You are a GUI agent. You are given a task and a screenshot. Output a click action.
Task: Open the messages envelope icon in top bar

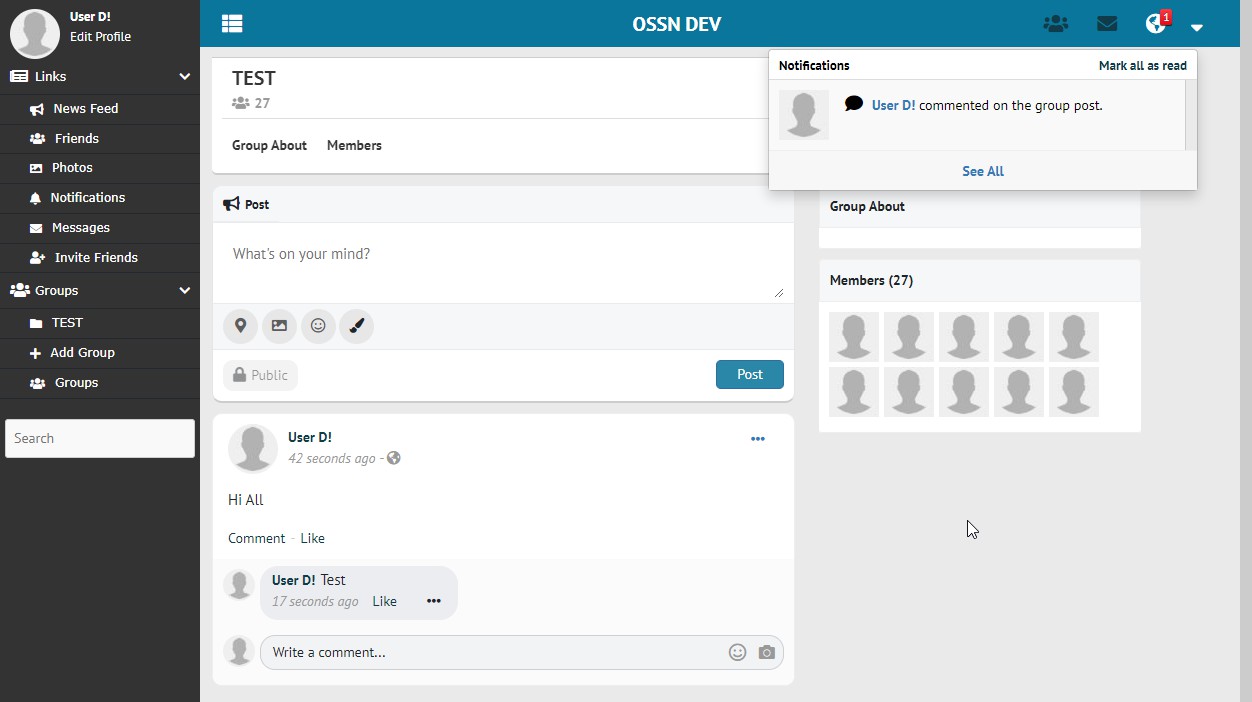click(1106, 24)
